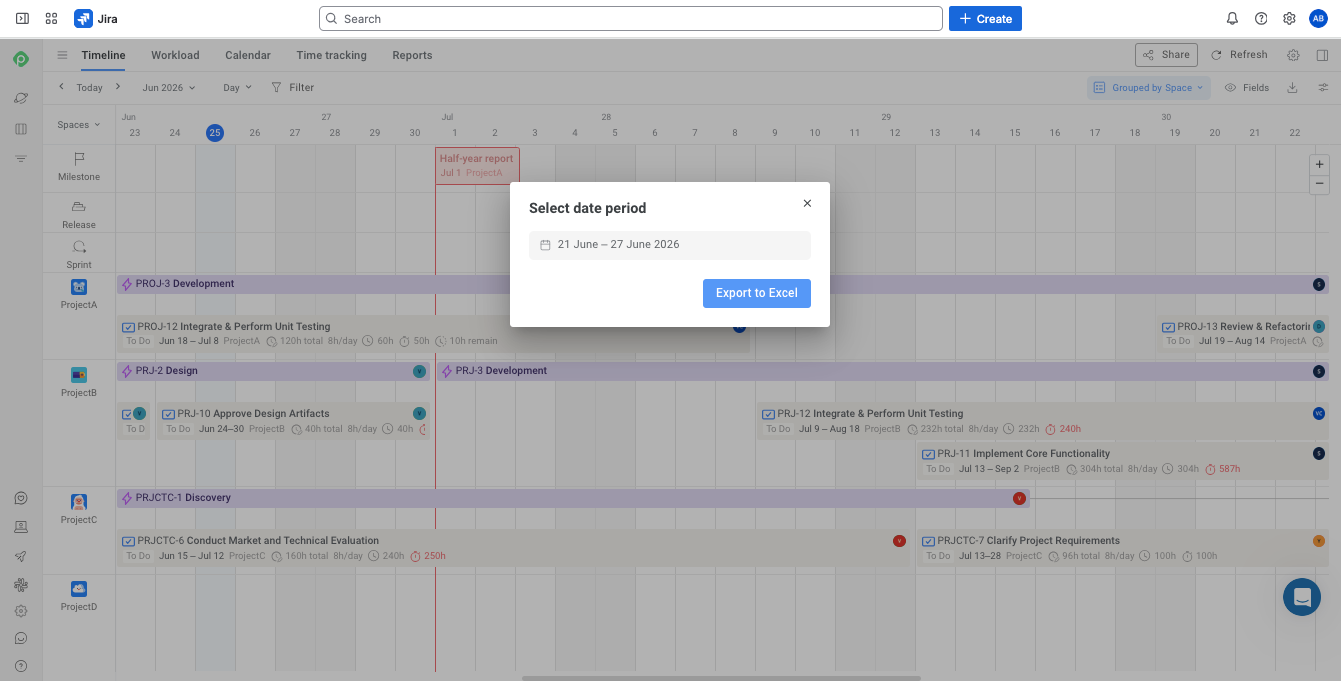This screenshot has width=1341, height=681.
Task: Select the ProjectB space avatar
Action: [79, 375]
